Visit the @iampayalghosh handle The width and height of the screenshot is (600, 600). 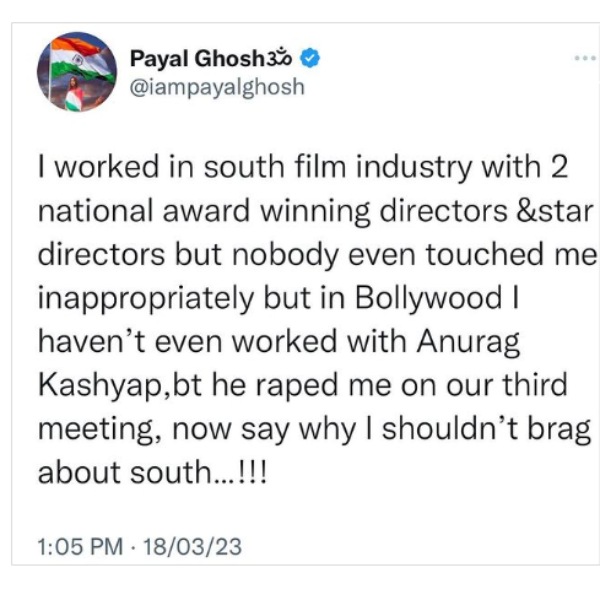tap(216, 86)
